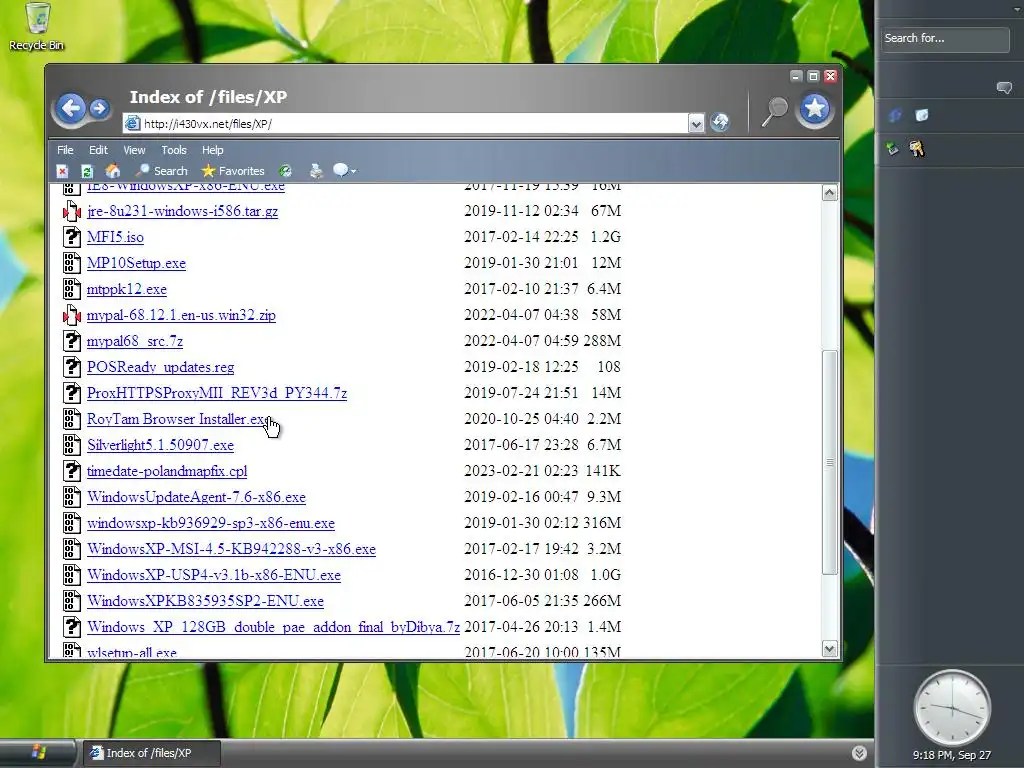This screenshot has height=768, width=1024.
Task: Open the address bar dropdown arrow
Action: 696,123
